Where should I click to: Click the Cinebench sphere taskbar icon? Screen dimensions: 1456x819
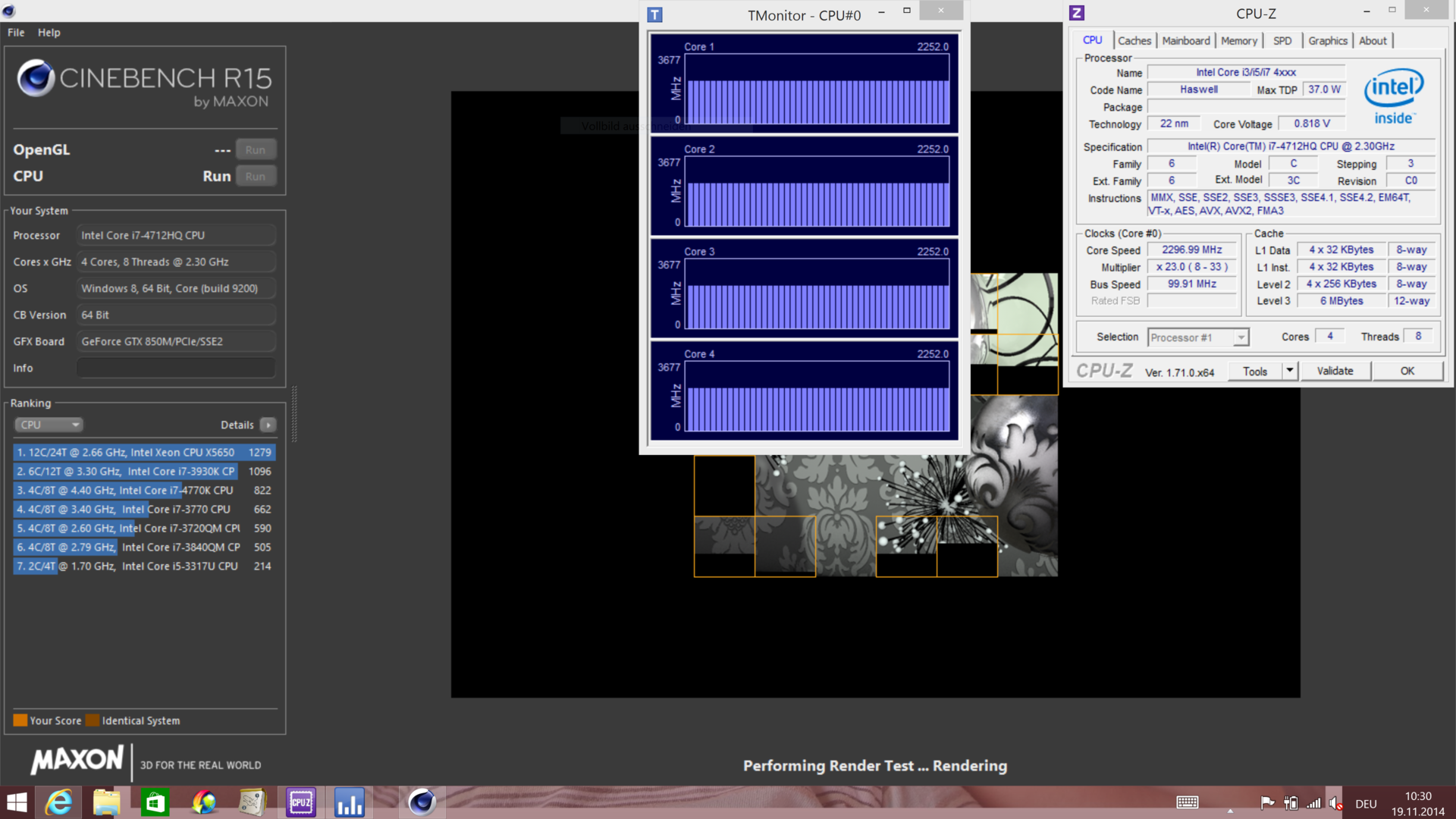click(x=422, y=802)
